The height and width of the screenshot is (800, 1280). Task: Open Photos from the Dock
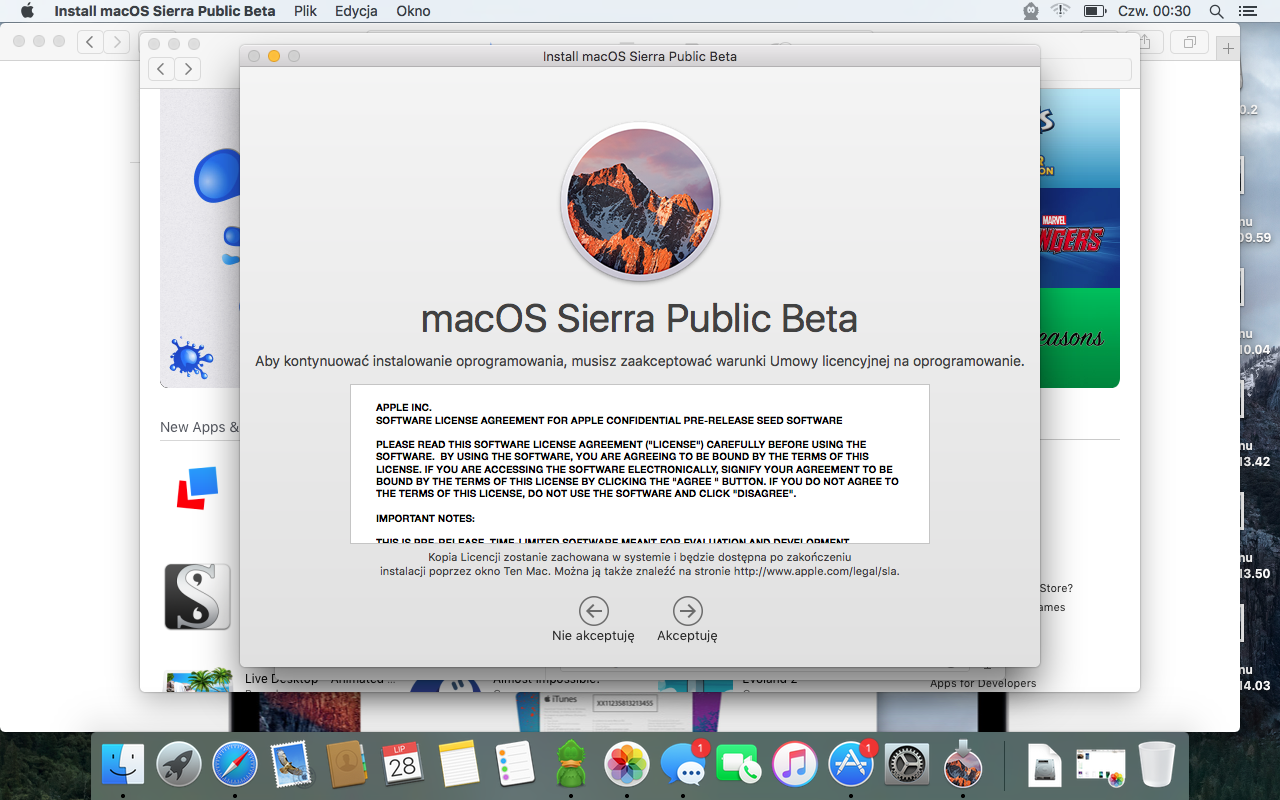(627, 767)
